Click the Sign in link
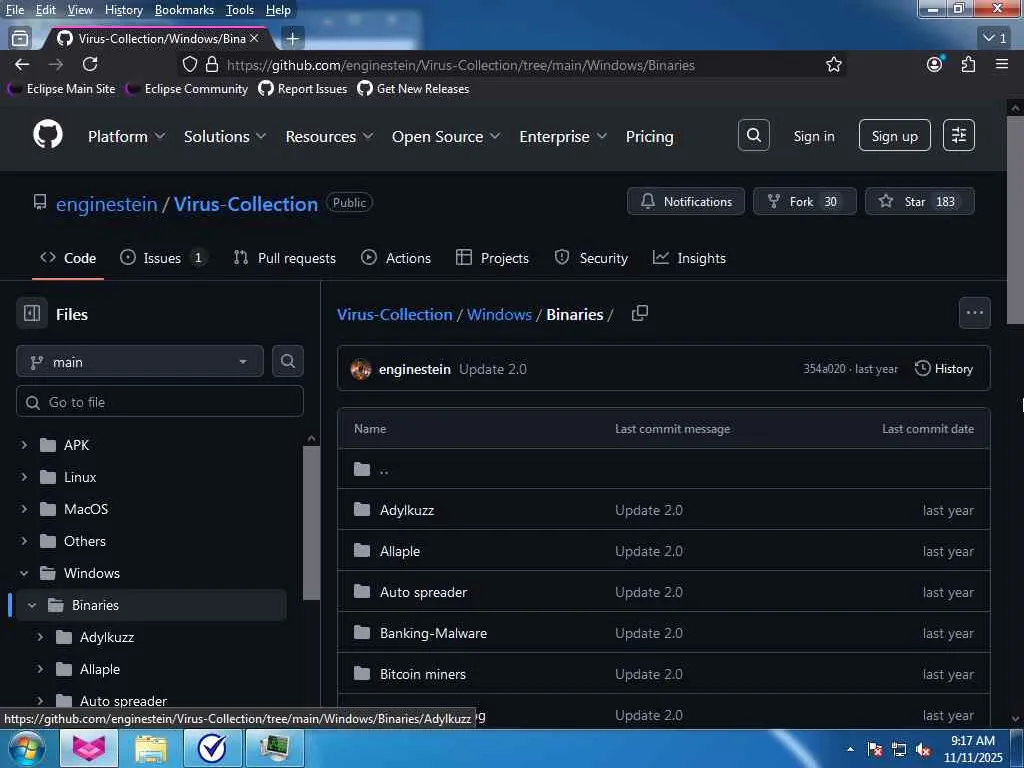 coord(814,136)
